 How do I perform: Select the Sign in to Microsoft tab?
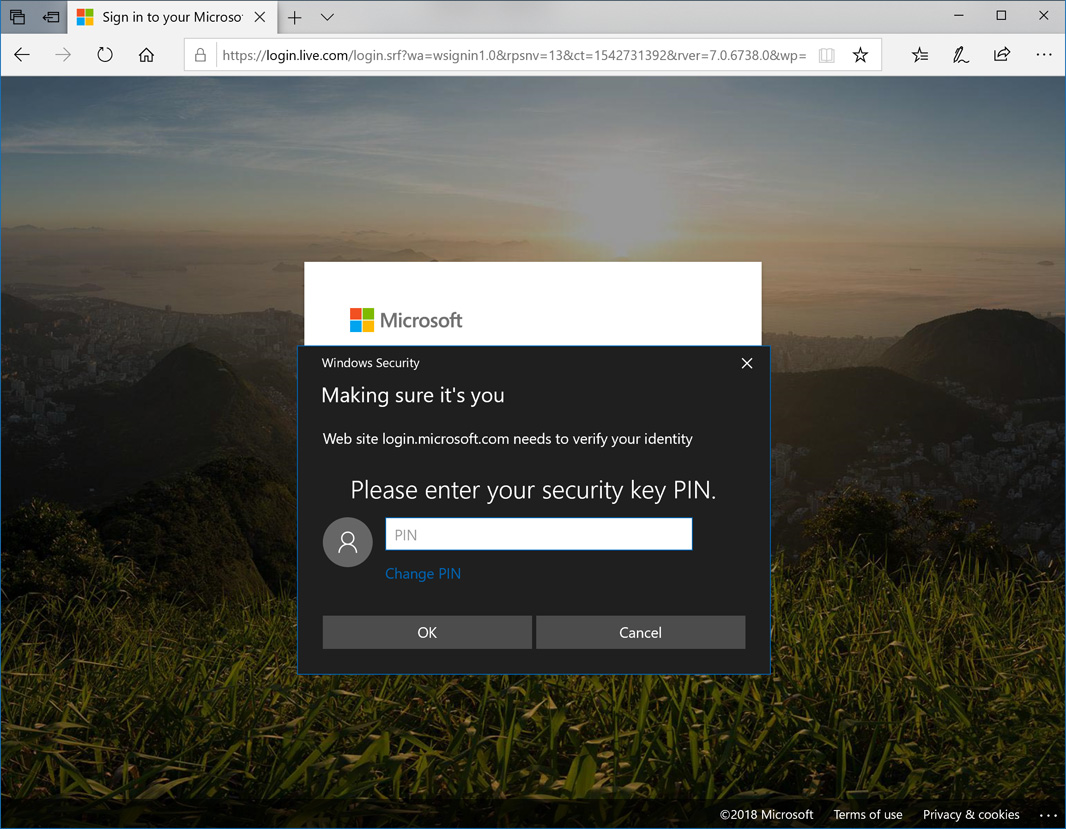pos(165,17)
